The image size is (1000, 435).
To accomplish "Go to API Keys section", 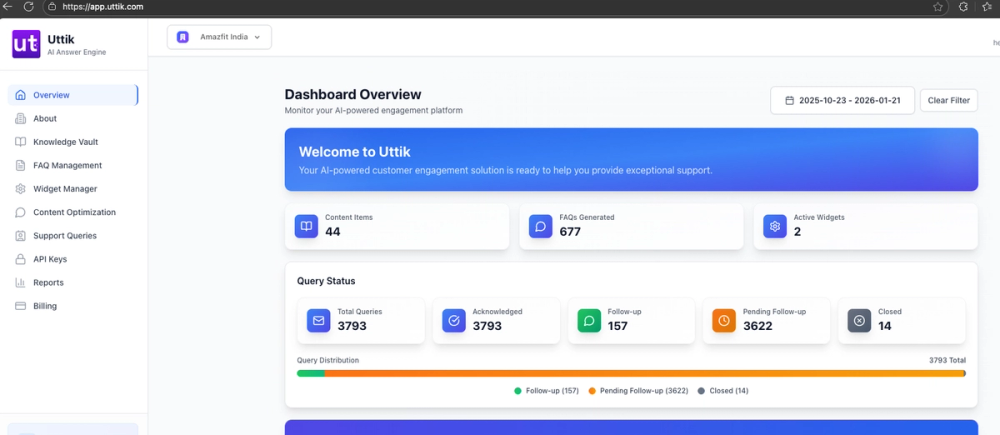I will 73,259.
